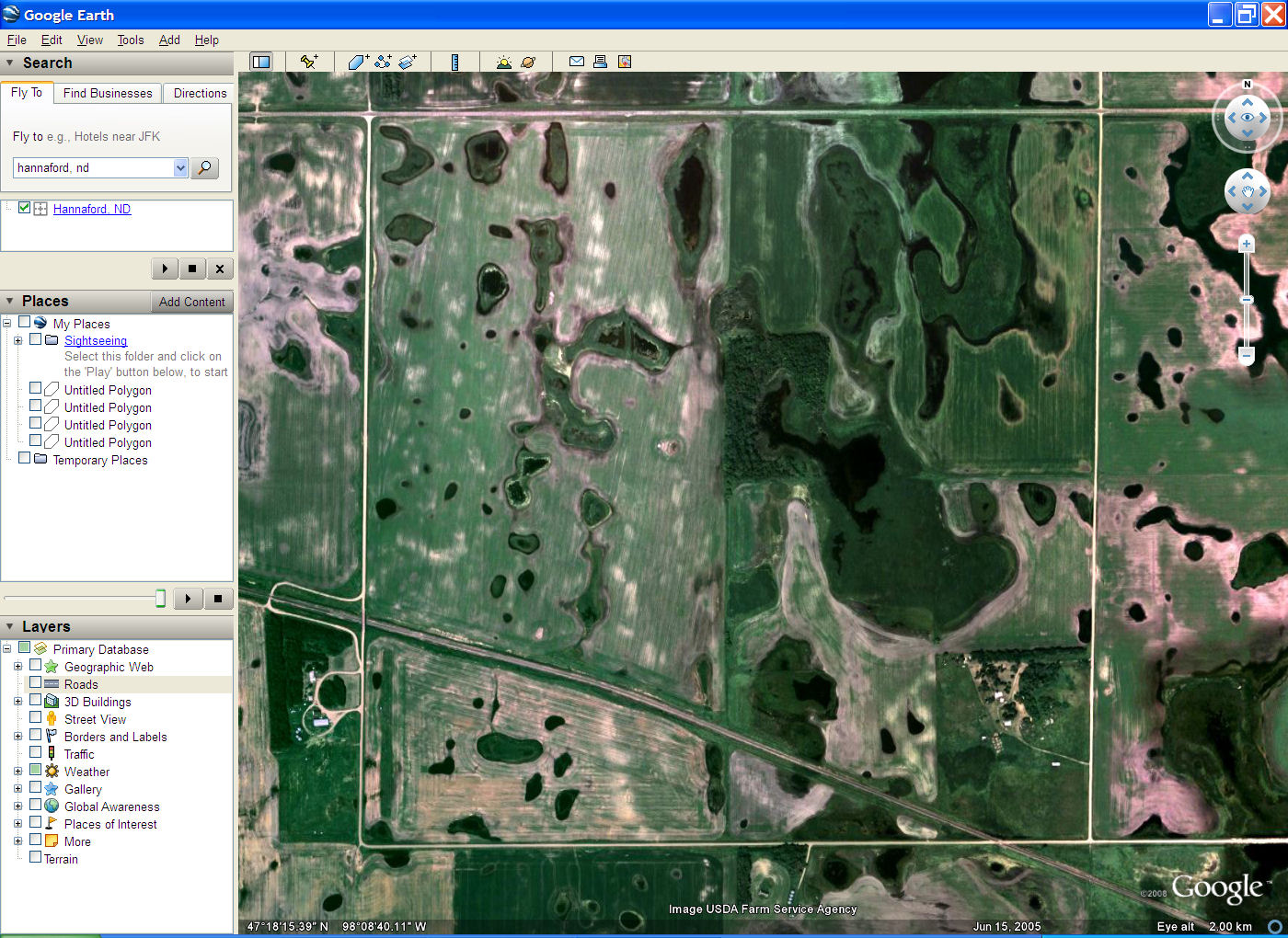
Task: Open the Hannaford, ND result link
Action: coord(92,209)
